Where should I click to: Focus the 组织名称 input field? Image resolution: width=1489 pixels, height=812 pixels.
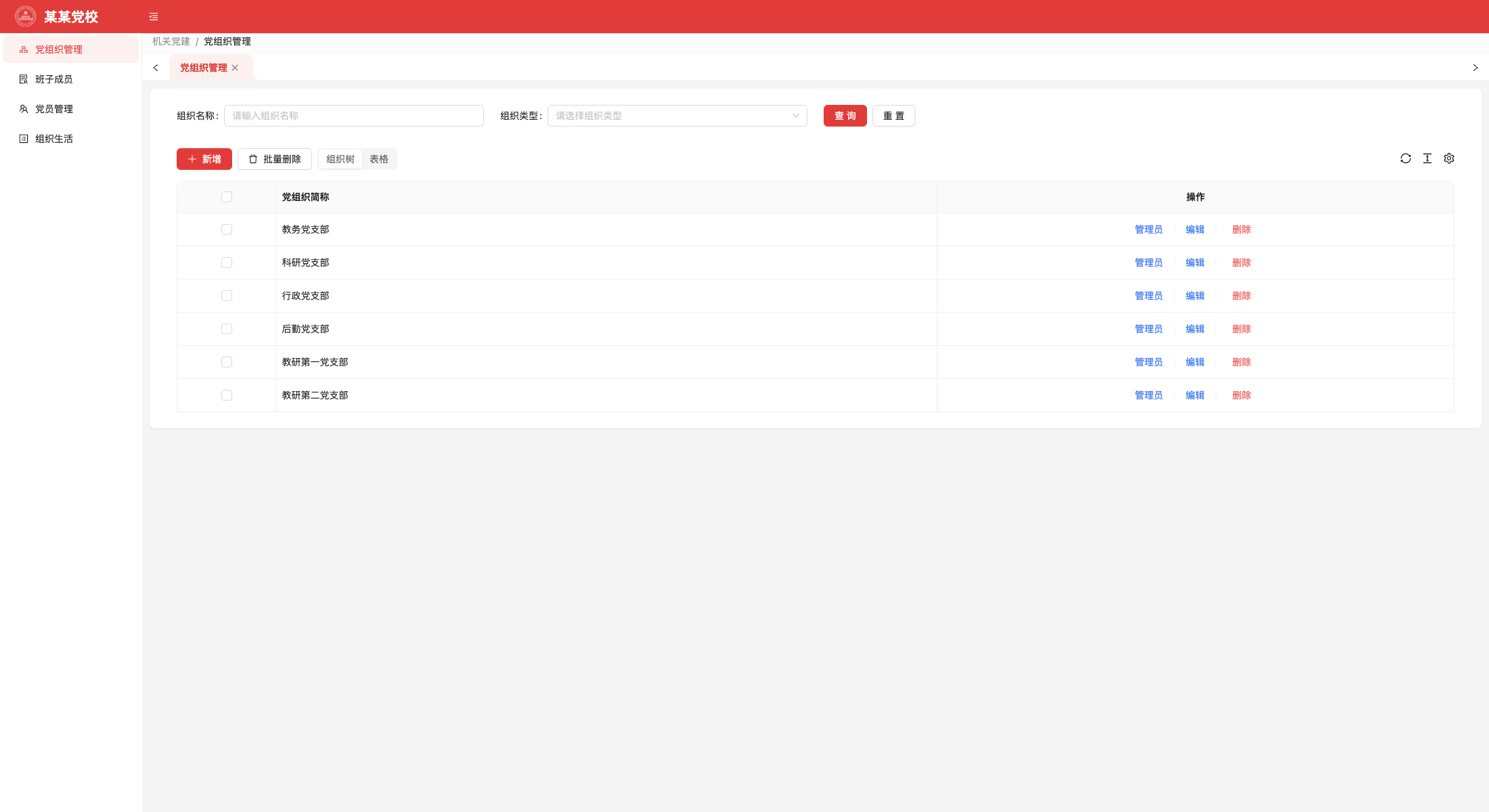354,116
